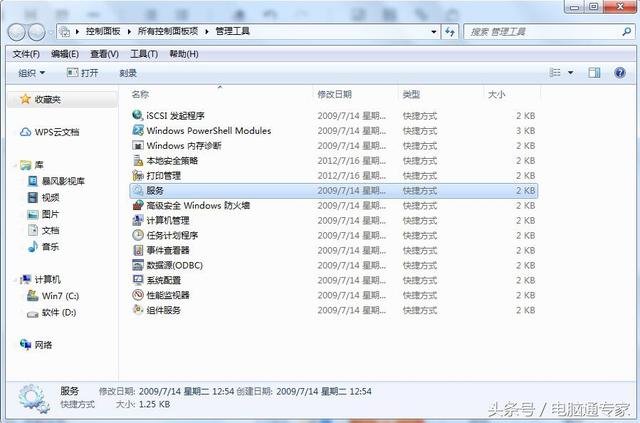Image resolution: width=640 pixels, height=423 pixels.
Task: Click the 组件服务 icon
Action: point(138,310)
